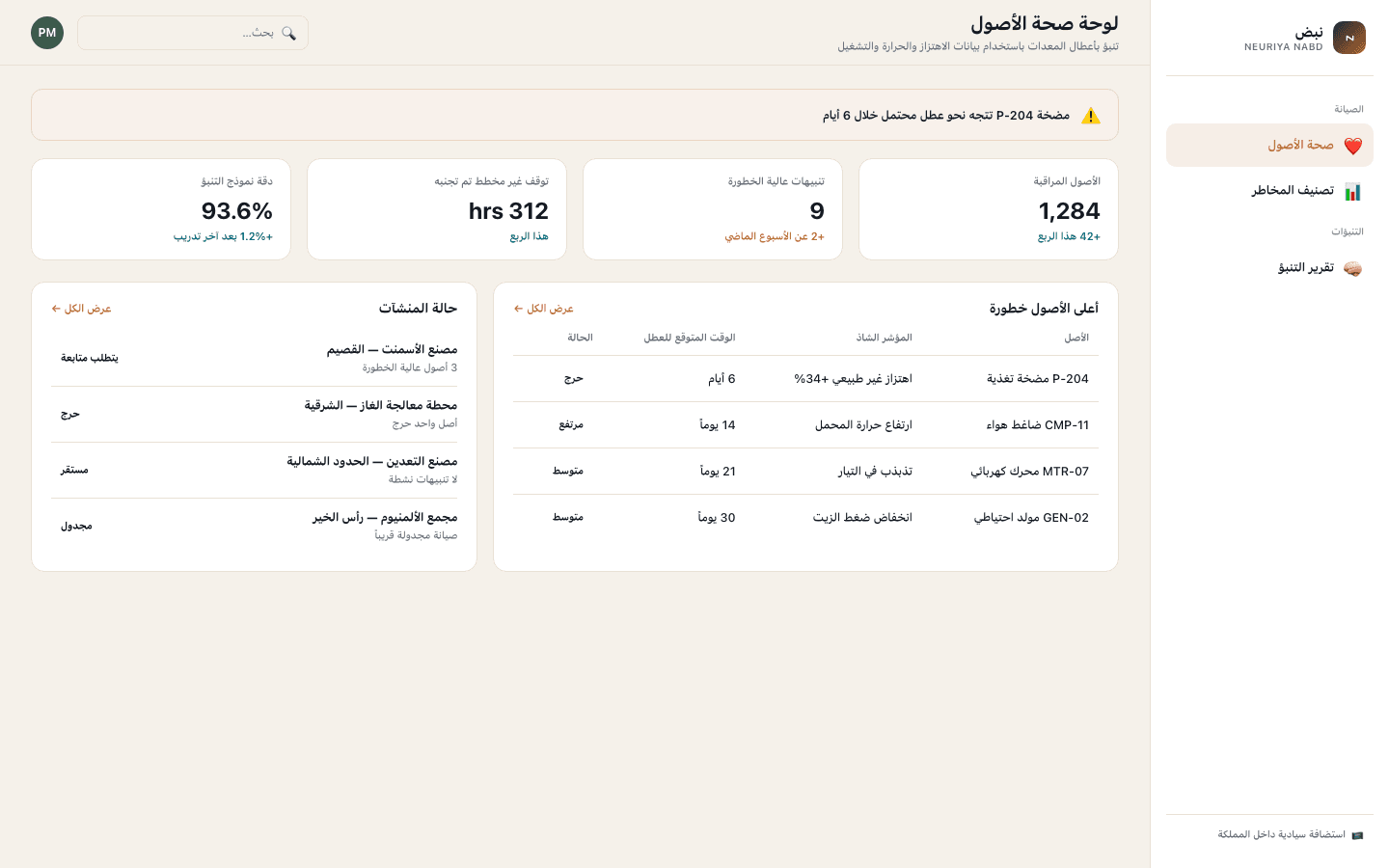This screenshot has width=1389, height=868.
Task: Open تصنيف المخاطر in the sidebar
Action: pyautogui.click(x=1269, y=191)
